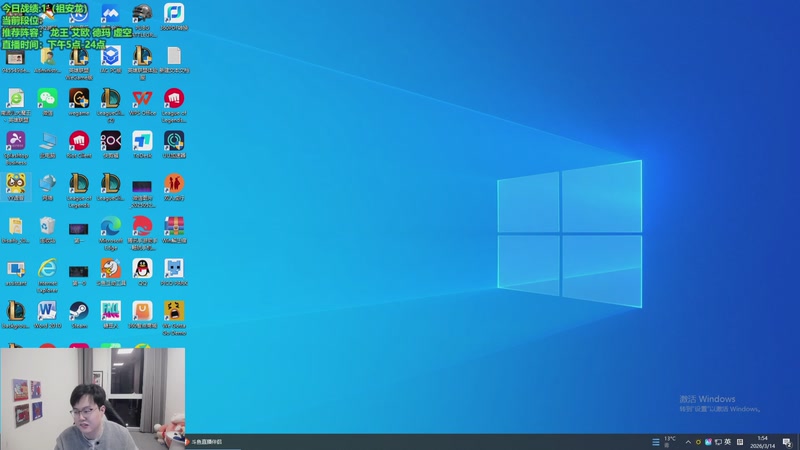Open the red whale app shortcut
This screenshot has width=800, height=450.
pos(142,226)
